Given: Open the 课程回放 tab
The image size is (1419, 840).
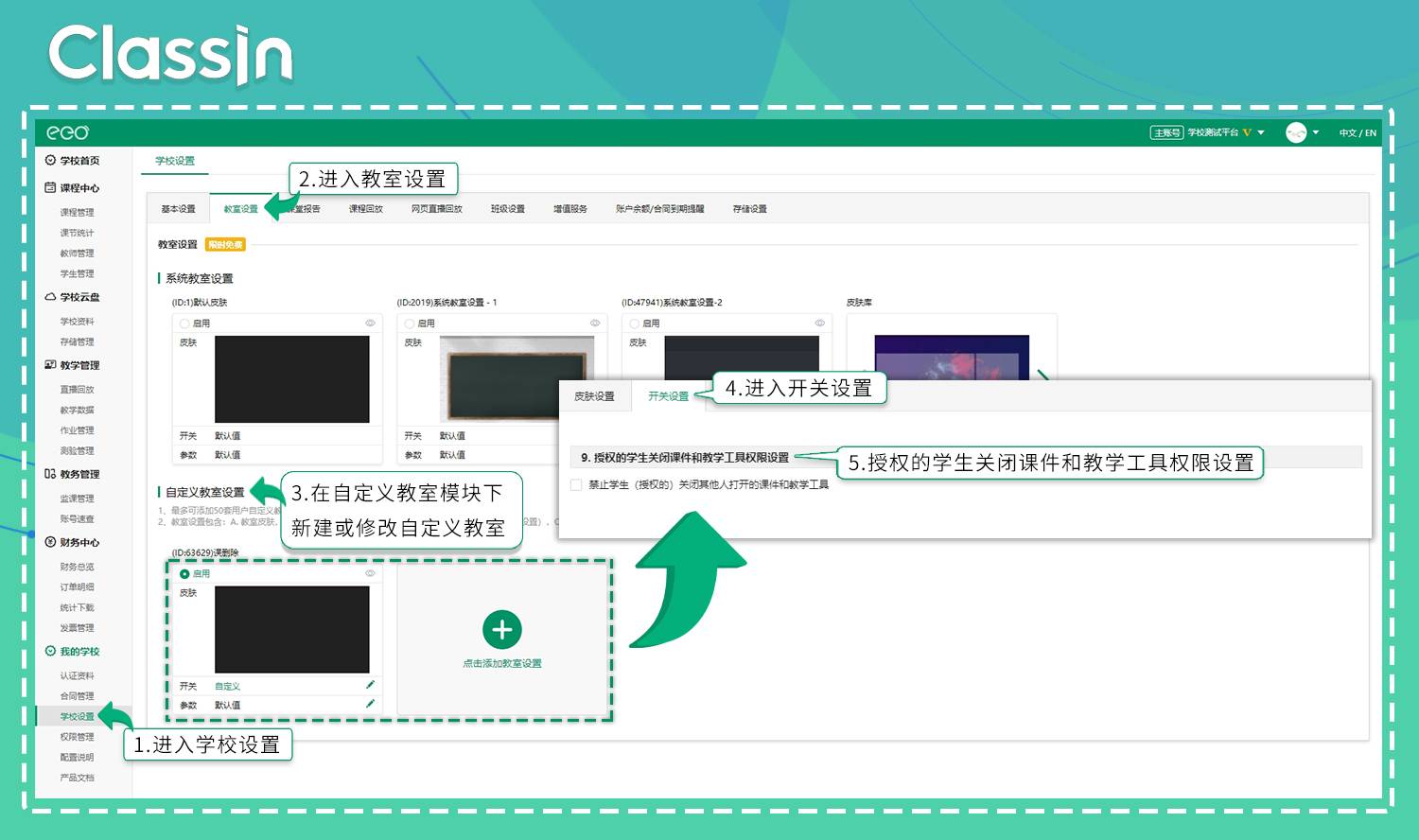Looking at the screenshot, I should click(366, 209).
